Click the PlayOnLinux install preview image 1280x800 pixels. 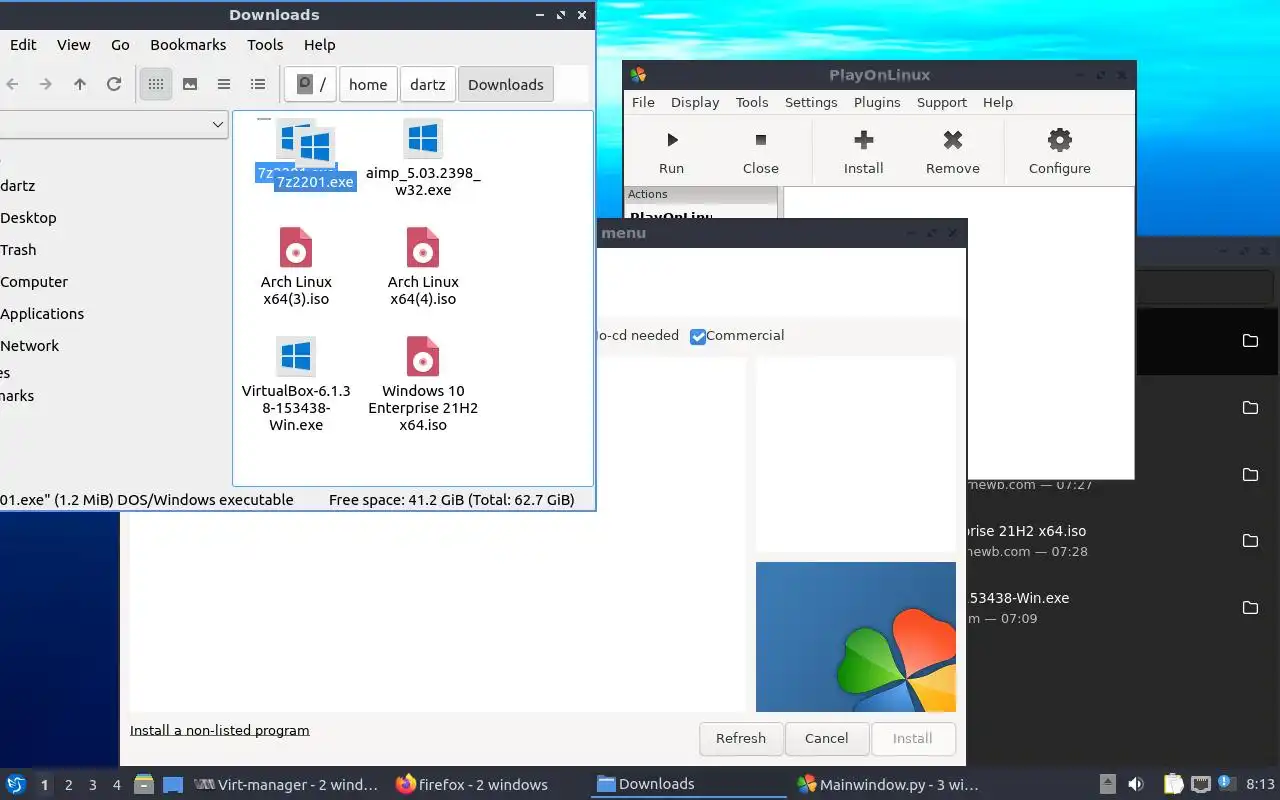[856, 637]
